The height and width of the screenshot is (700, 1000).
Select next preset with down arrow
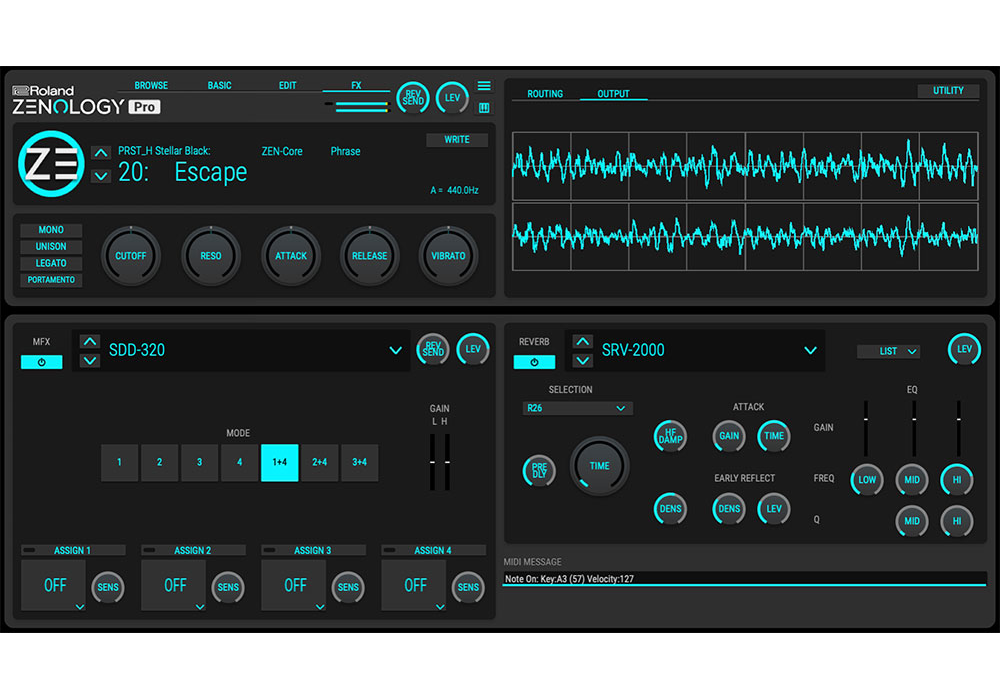pyautogui.click(x=101, y=175)
